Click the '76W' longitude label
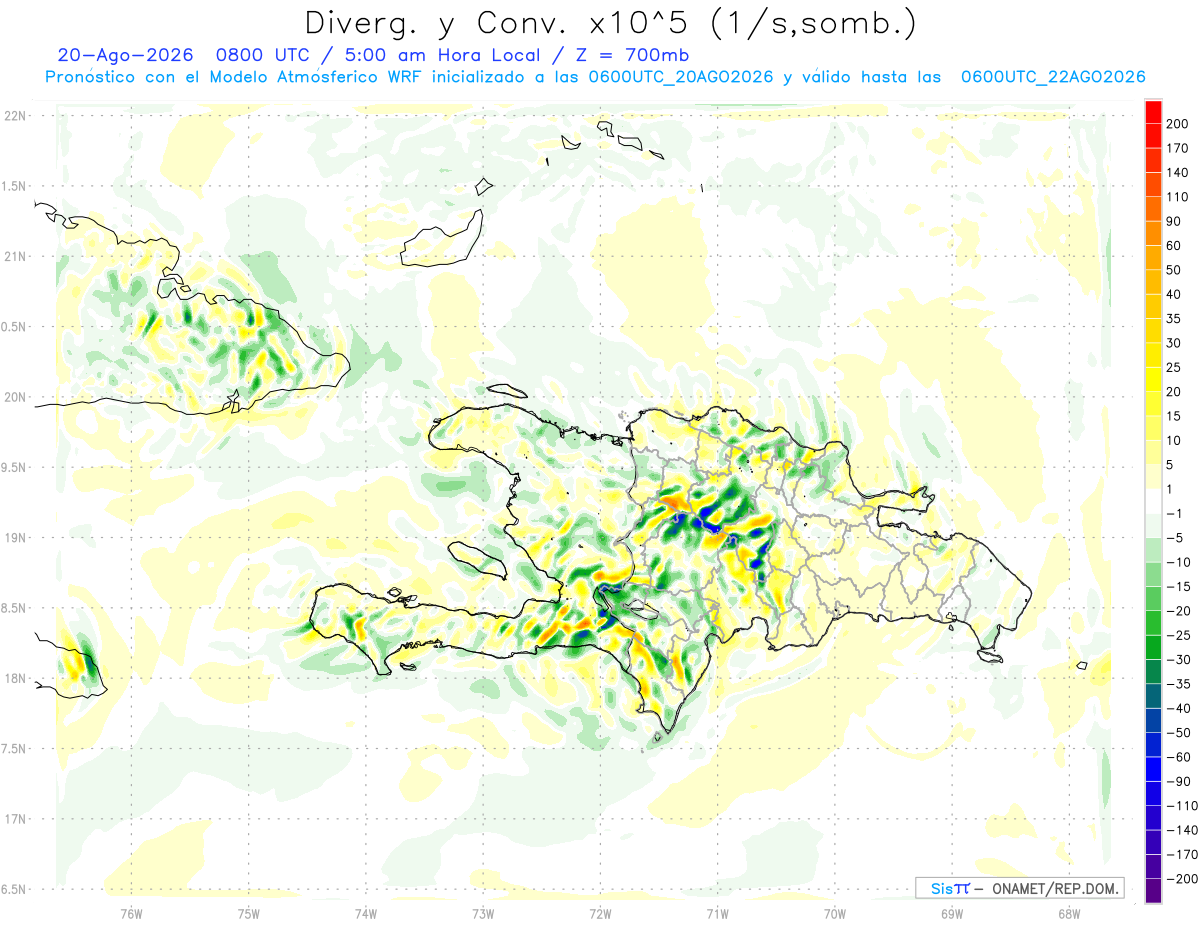Viewport: 1200px width, 927px height. click(x=131, y=913)
